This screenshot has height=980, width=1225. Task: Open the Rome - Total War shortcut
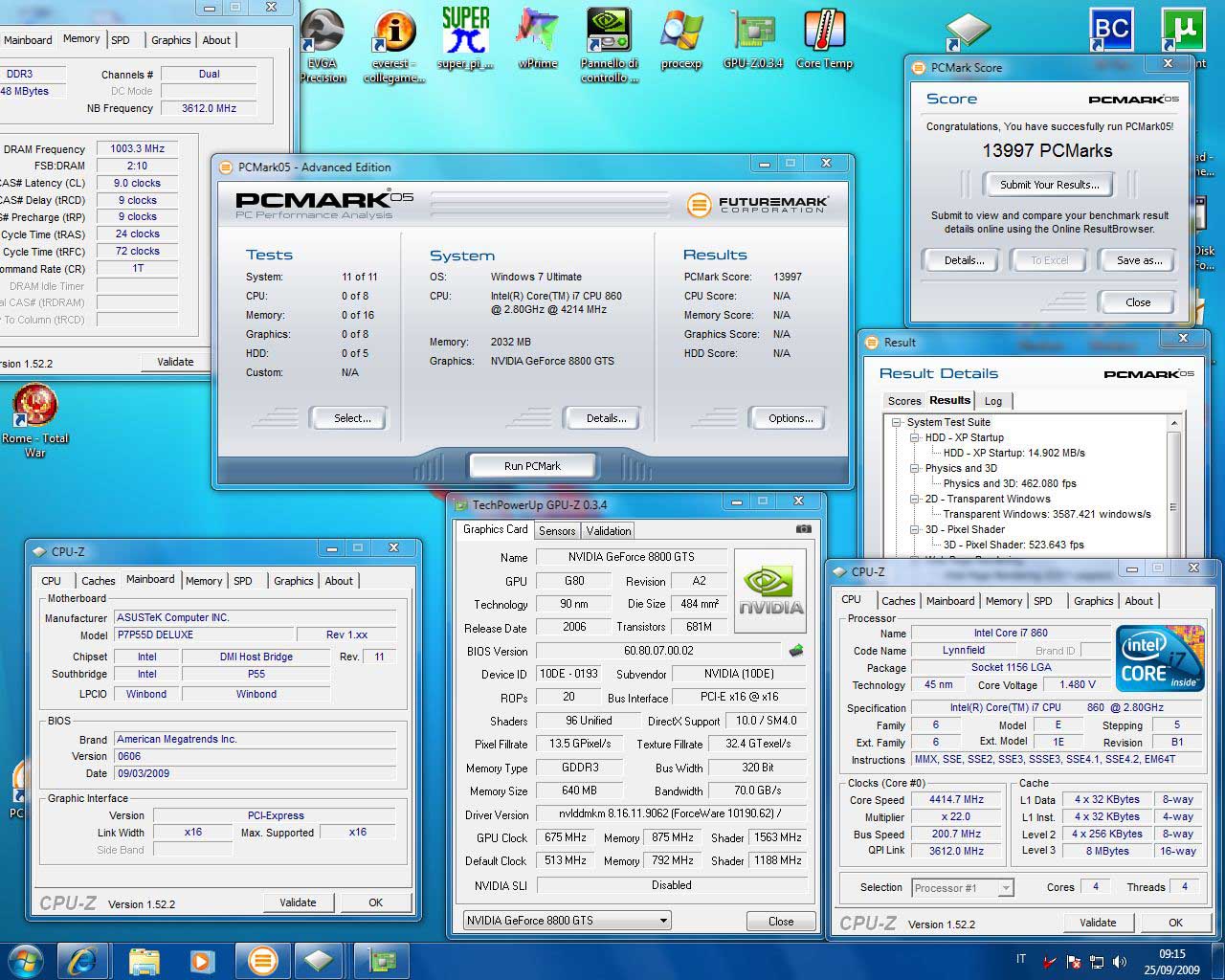(35, 421)
